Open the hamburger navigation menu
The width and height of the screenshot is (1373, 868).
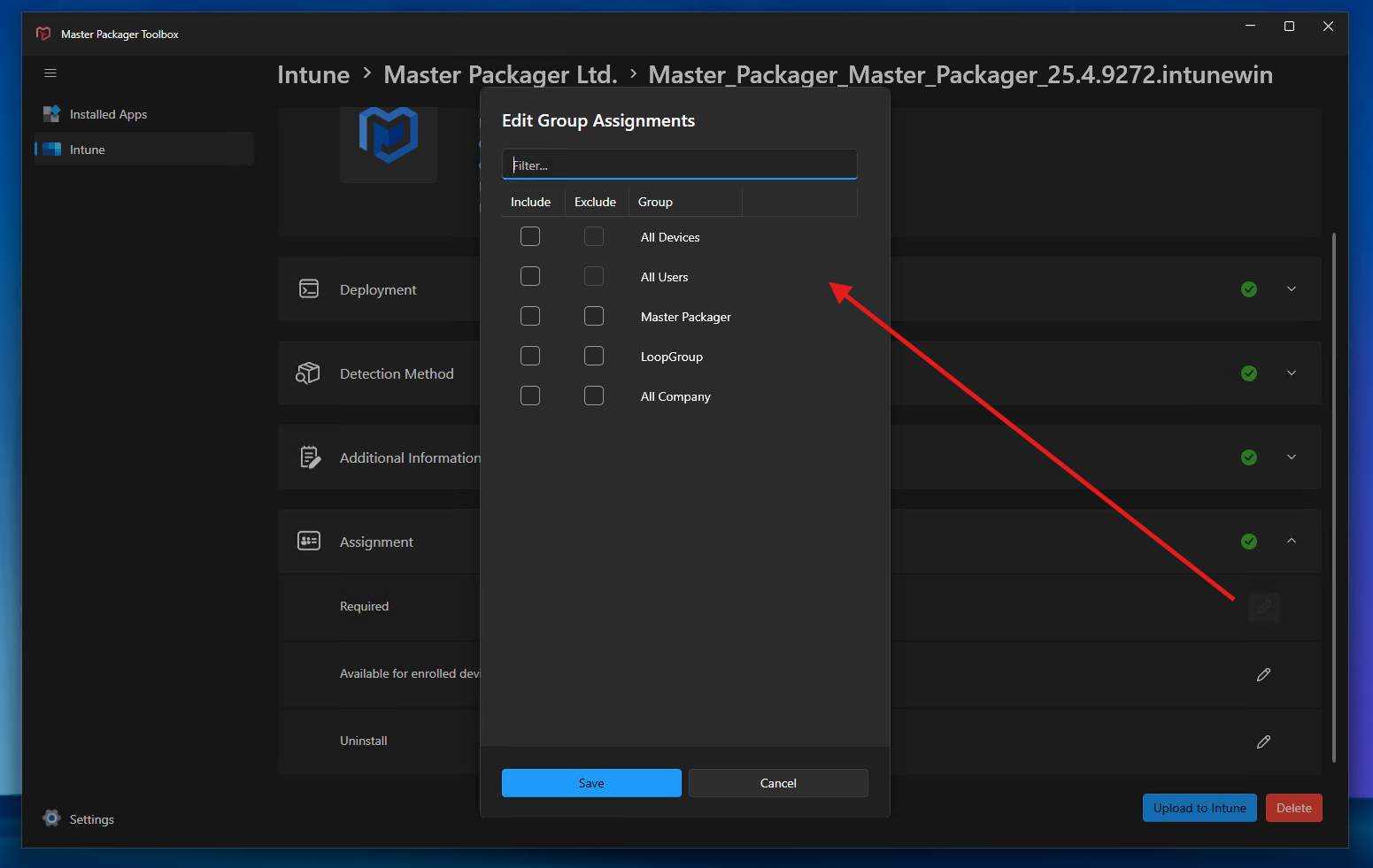[50, 73]
